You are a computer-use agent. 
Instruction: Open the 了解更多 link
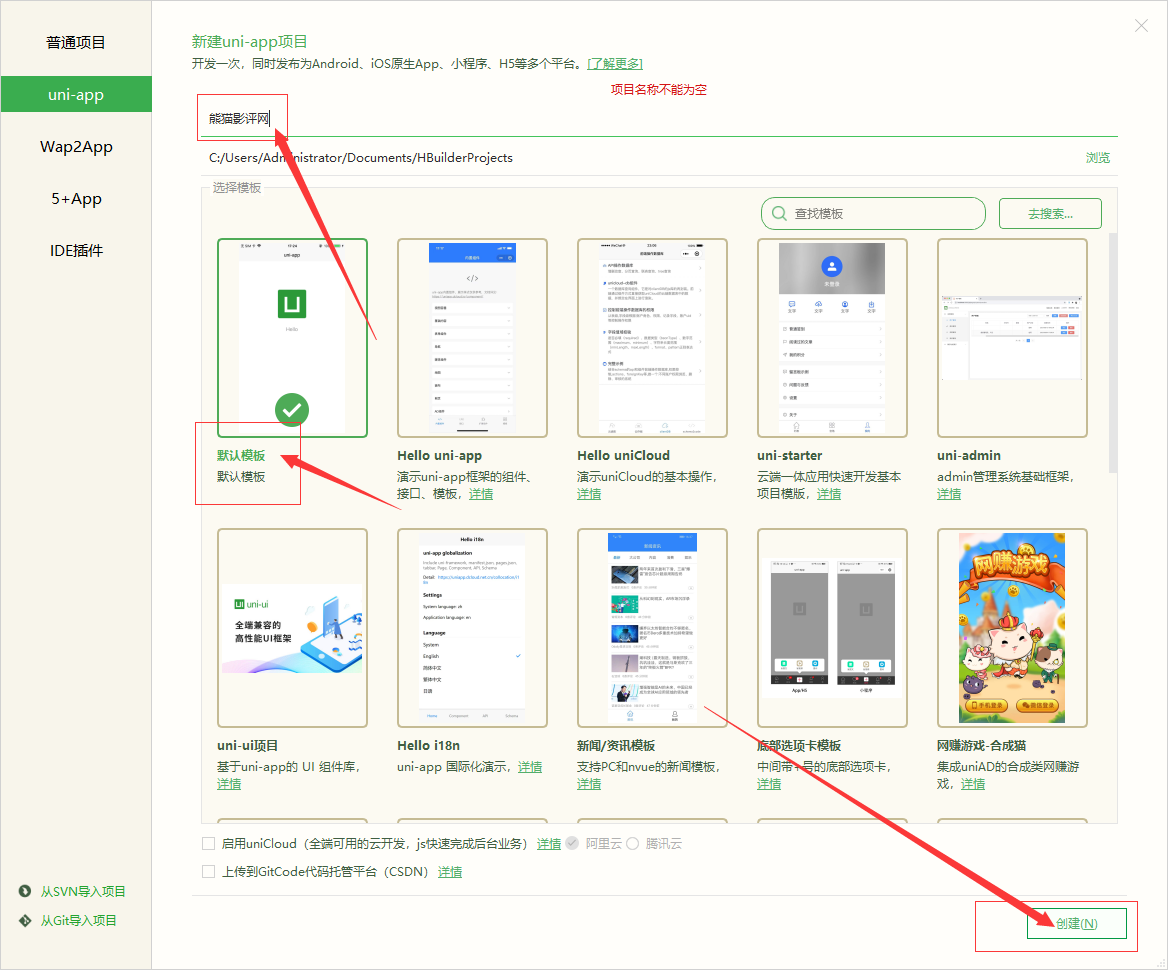[x=615, y=64]
